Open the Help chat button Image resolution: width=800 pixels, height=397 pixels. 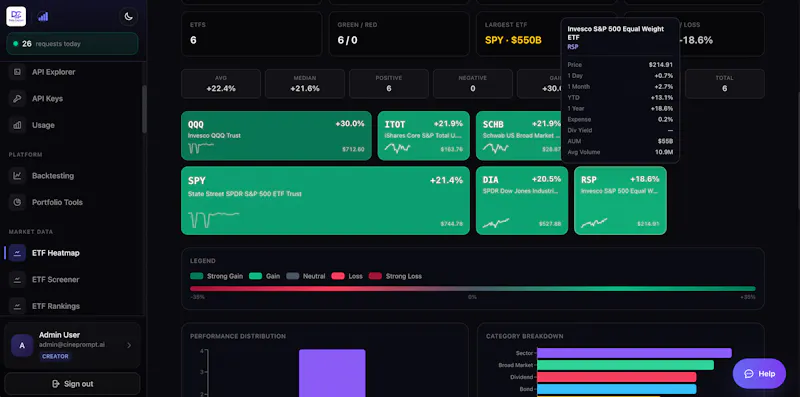click(759, 374)
